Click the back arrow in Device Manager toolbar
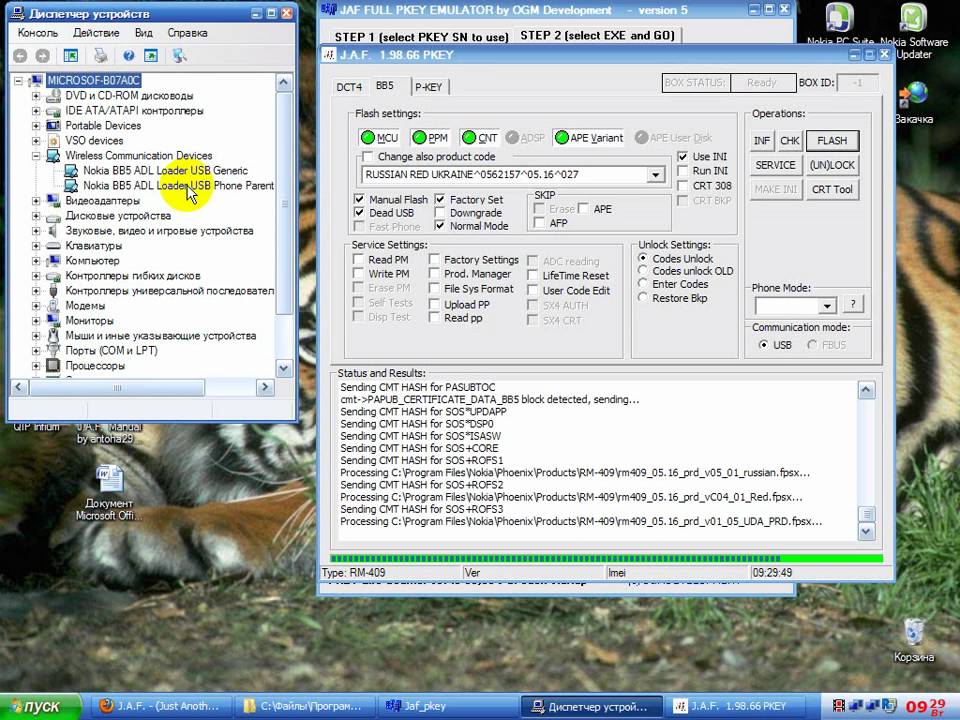 20,56
